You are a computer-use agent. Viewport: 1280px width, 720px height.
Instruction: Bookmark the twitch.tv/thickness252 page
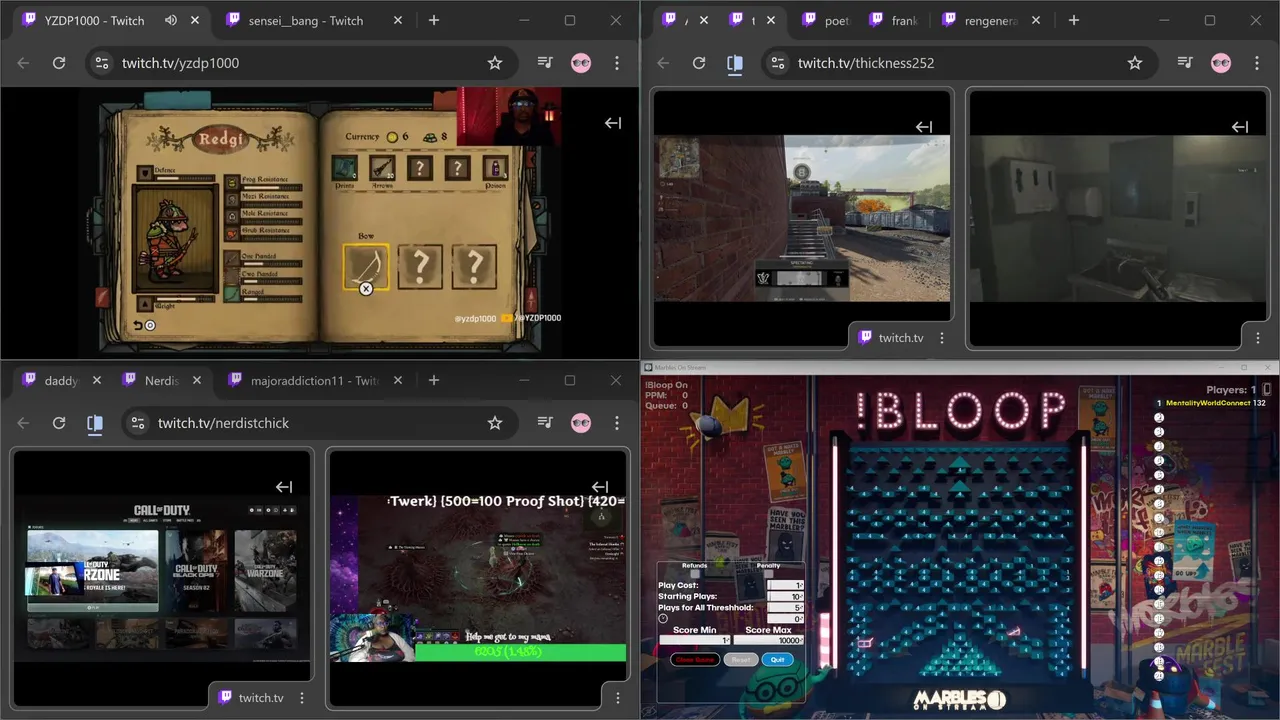click(1135, 63)
